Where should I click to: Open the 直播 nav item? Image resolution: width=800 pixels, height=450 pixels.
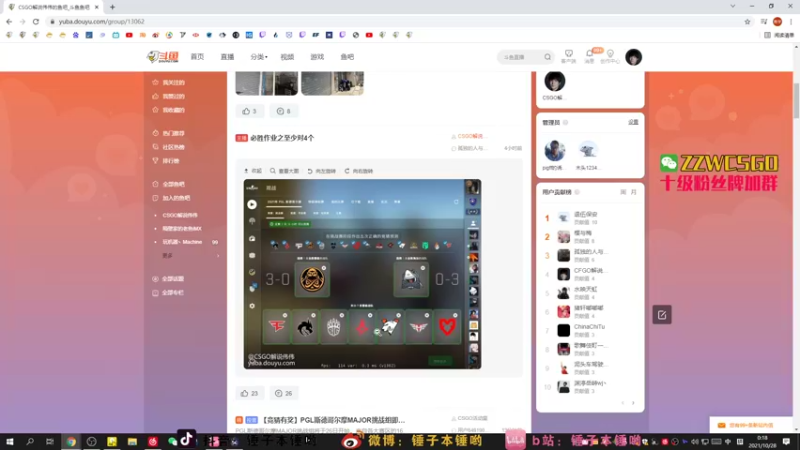[x=227, y=57]
